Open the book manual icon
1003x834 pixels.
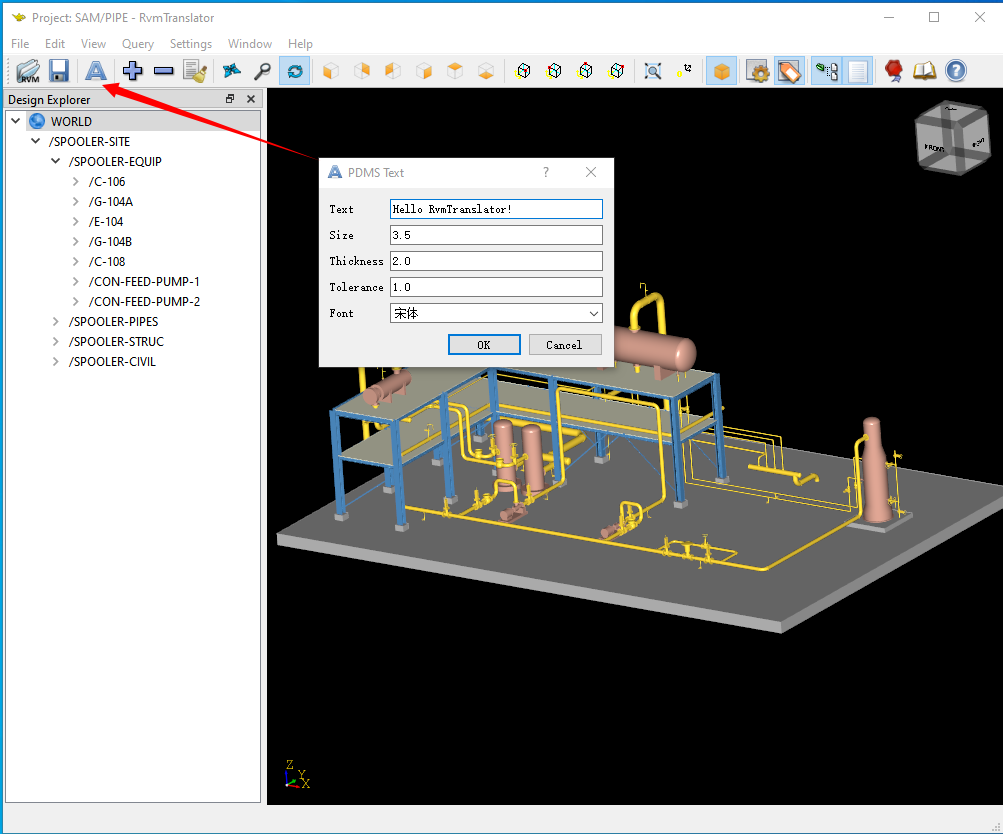(x=924, y=71)
